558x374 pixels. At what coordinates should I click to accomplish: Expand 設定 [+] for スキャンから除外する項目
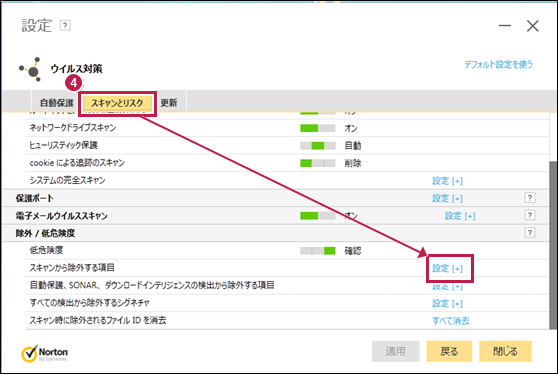[x=447, y=268]
